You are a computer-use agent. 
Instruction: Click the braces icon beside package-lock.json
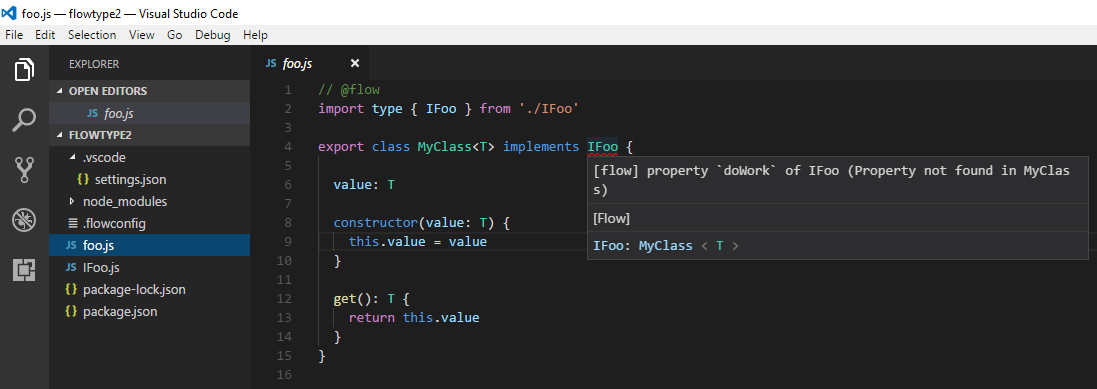click(x=71, y=290)
